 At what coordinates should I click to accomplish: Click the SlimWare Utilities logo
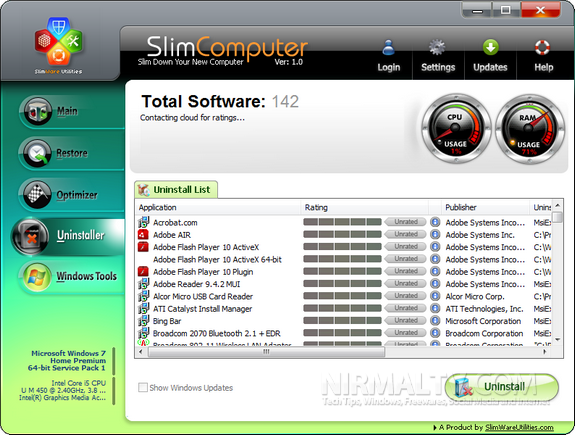tap(59, 45)
